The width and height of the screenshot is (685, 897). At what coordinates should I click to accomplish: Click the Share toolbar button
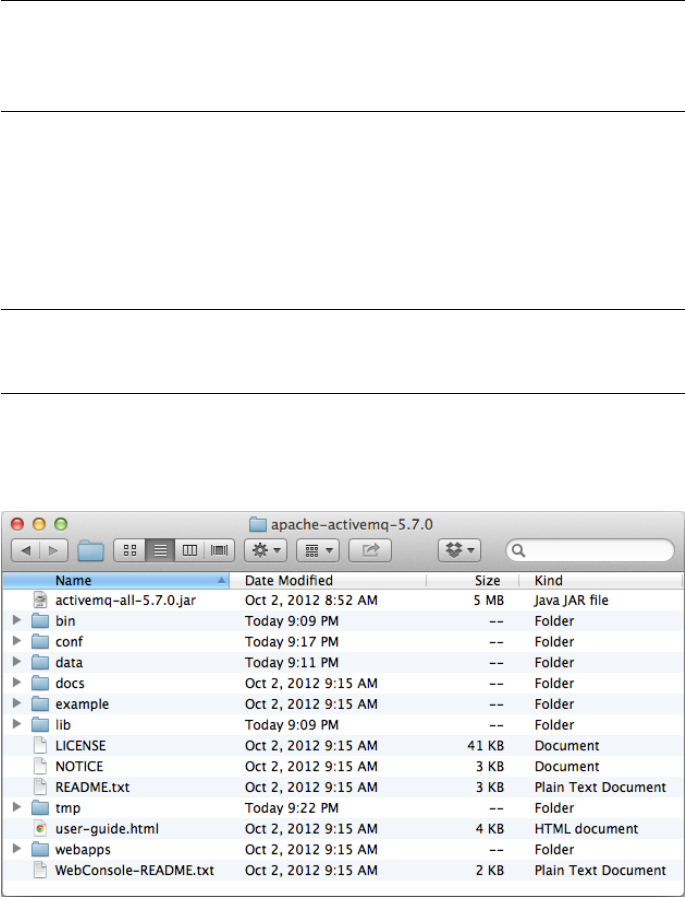coord(370,550)
